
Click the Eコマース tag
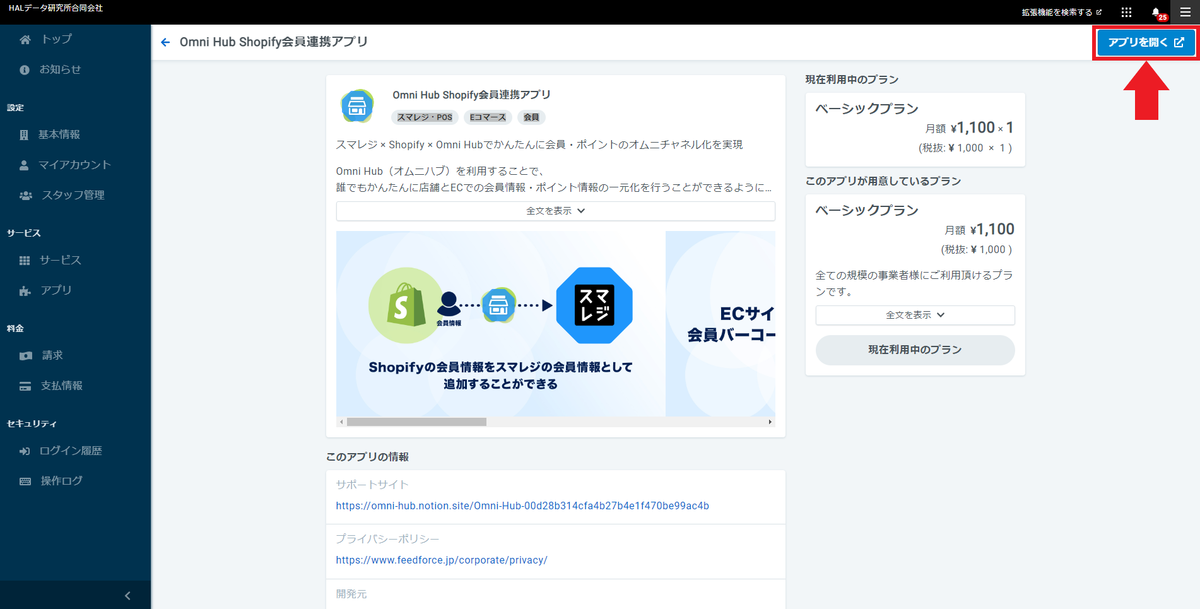pyautogui.click(x=488, y=117)
